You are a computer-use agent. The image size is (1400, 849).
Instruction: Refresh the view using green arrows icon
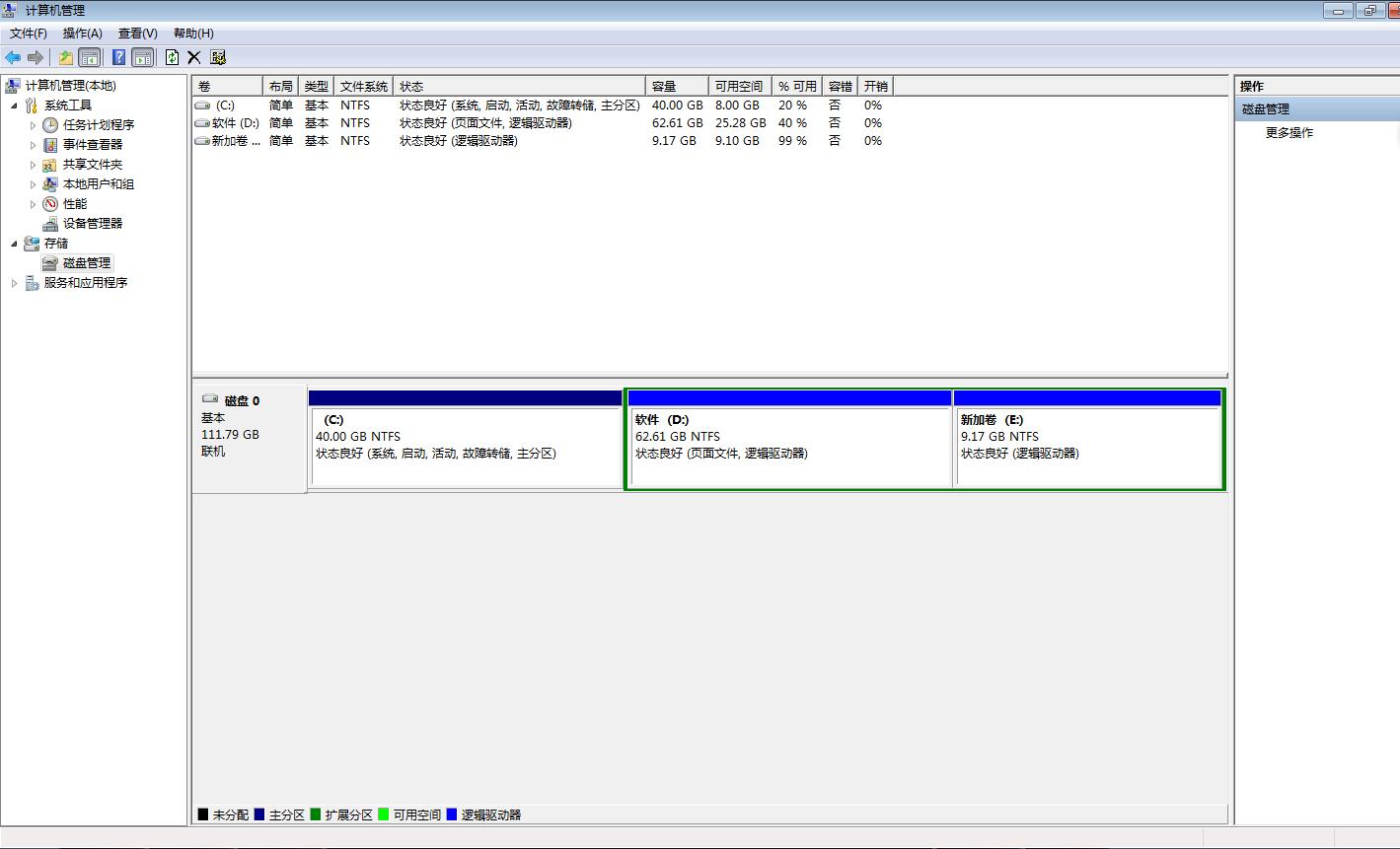pos(173,57)
